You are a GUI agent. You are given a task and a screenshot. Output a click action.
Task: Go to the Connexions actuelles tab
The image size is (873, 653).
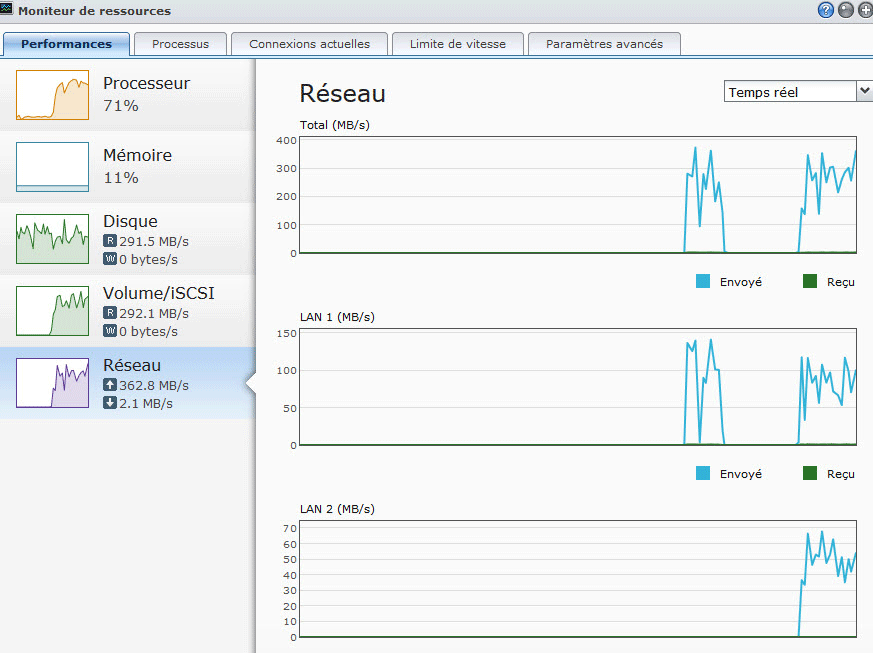tap(309, 44)
